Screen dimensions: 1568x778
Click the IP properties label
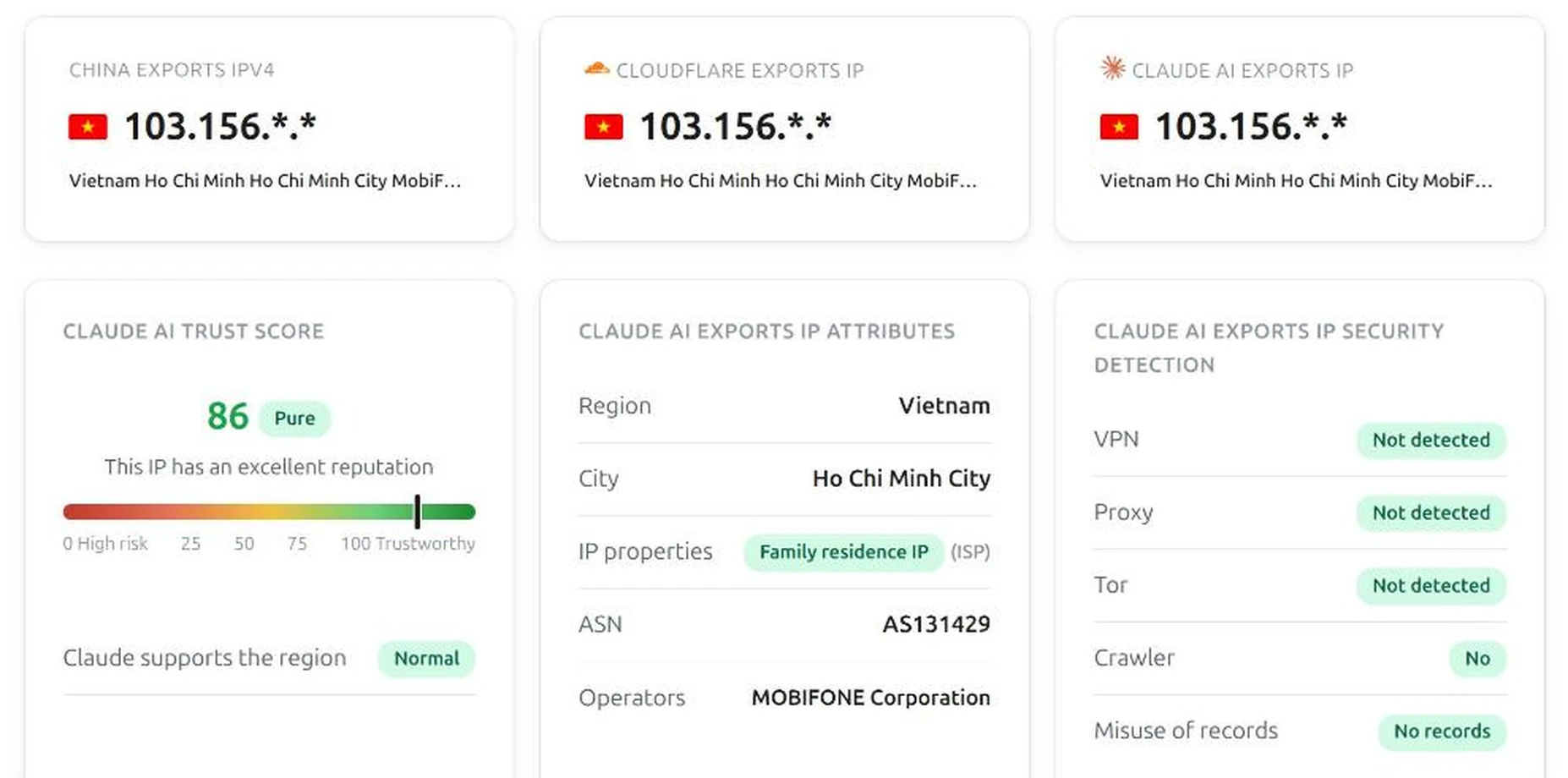click(x=645, y=551)
